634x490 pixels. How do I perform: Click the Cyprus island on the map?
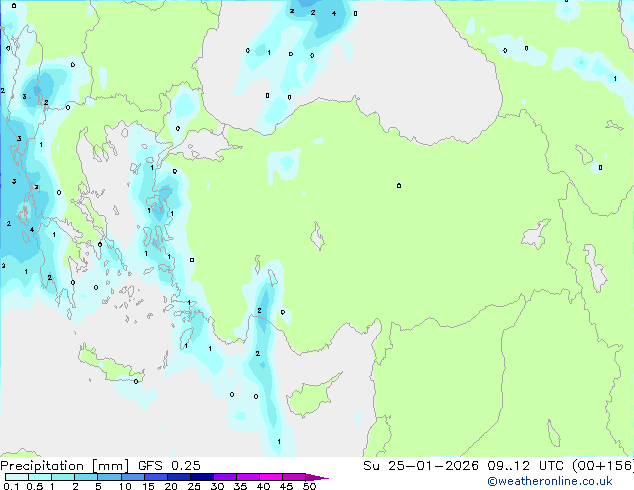pyautogui.click(x=311, y=397)
